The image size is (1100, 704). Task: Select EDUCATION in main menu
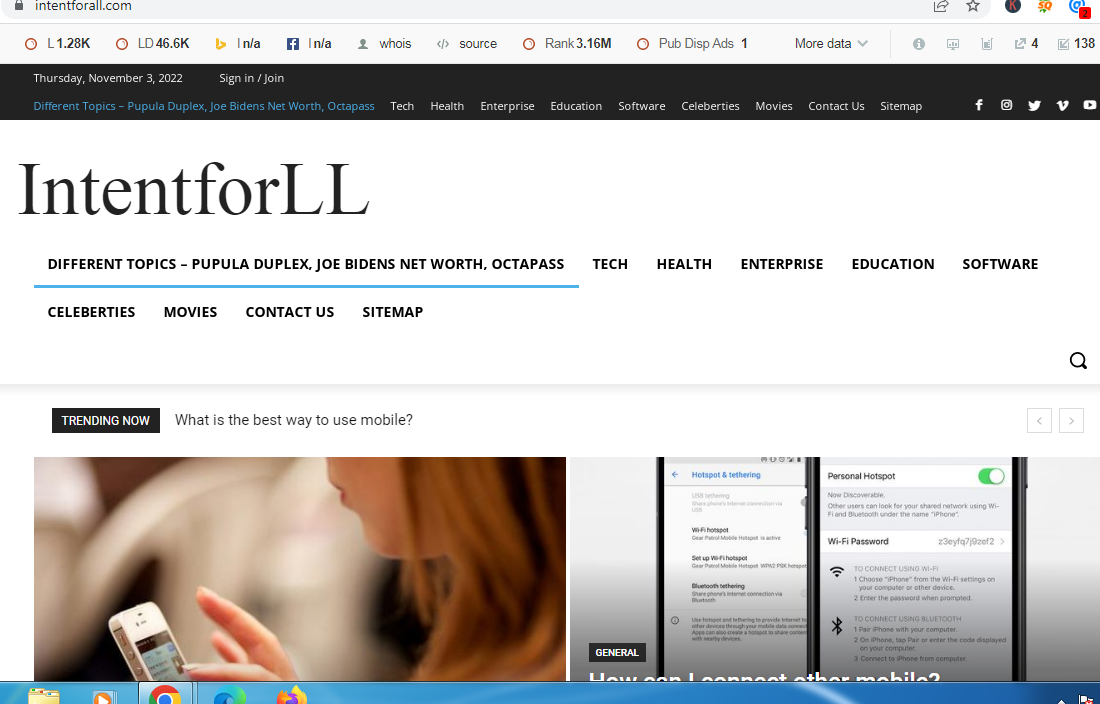pyautogui.click(x=892, y=264)
